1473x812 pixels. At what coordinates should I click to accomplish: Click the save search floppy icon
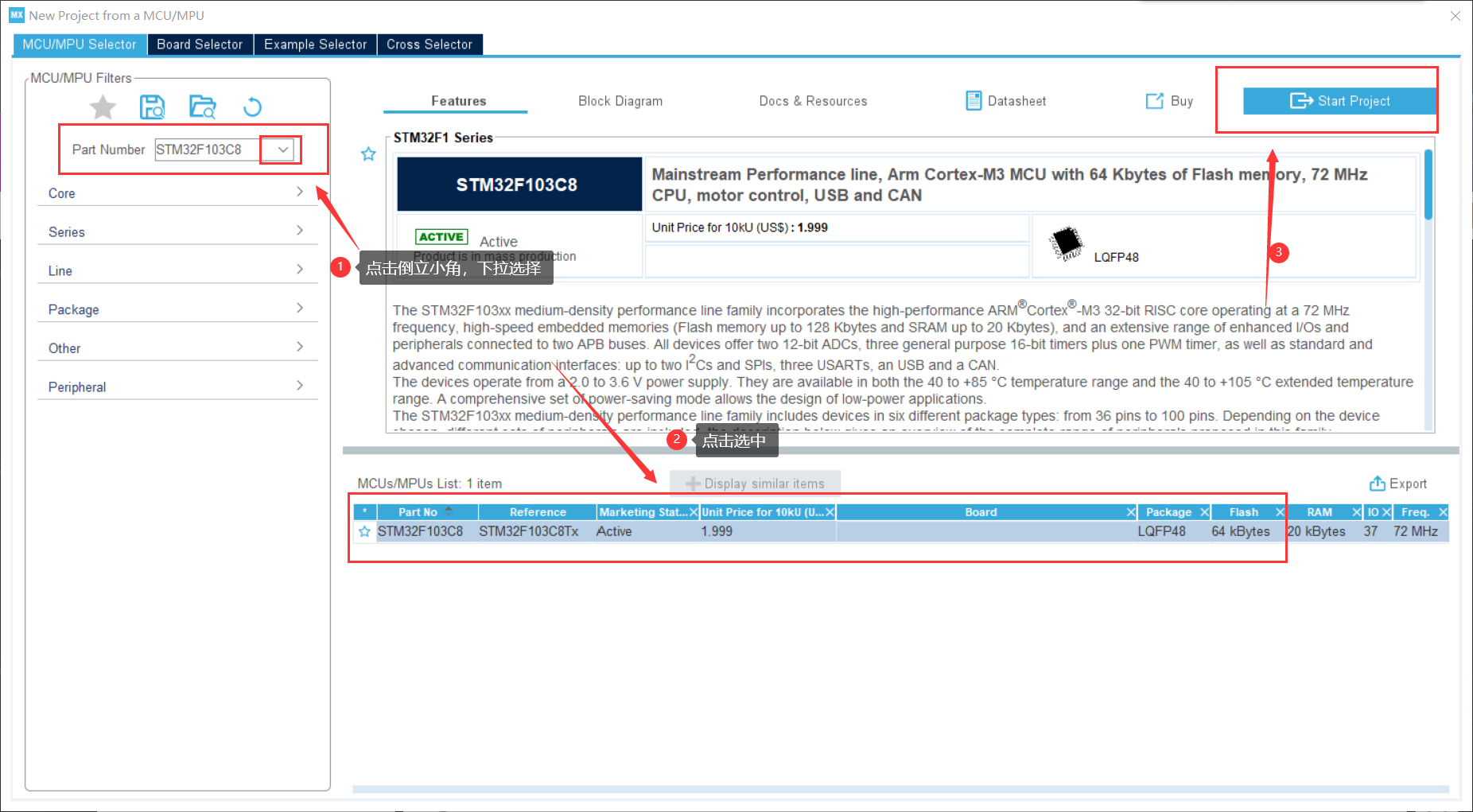pos(152,107)
